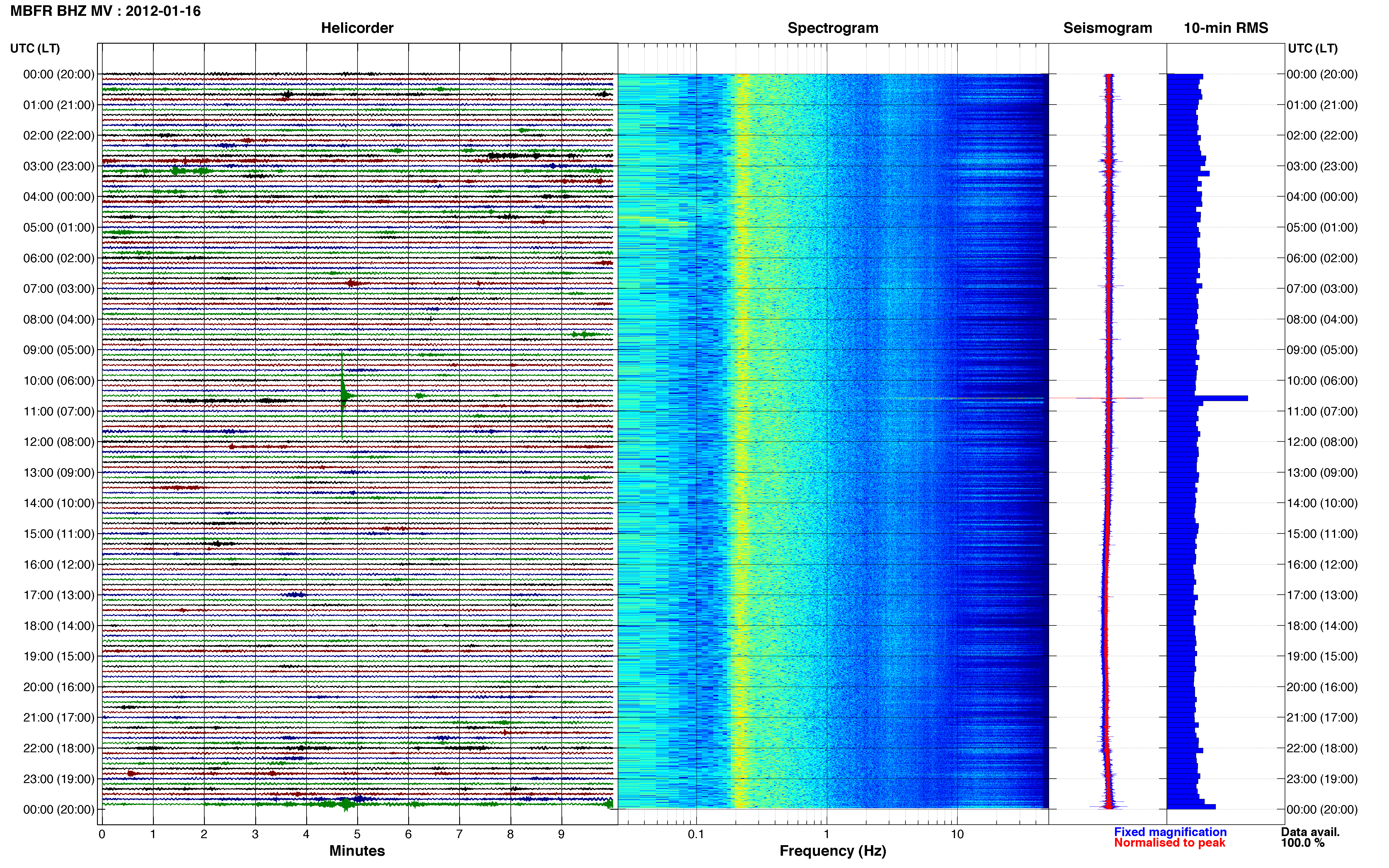The height and width of the screenshot is (868, 1389).
Task: Click the '10-min RMS' panel heading
Action: [x=1226, y=28]
